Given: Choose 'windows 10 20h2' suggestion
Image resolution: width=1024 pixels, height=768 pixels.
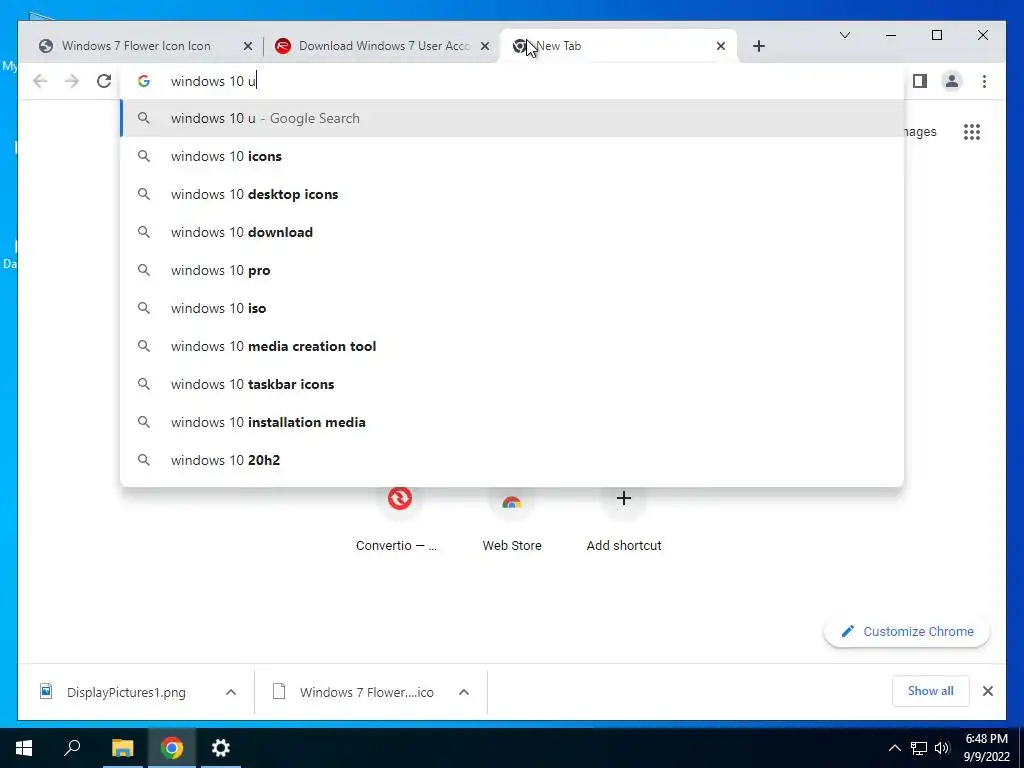Looking at the screenshot, I should pyautogui.click(x=513, y=460).
